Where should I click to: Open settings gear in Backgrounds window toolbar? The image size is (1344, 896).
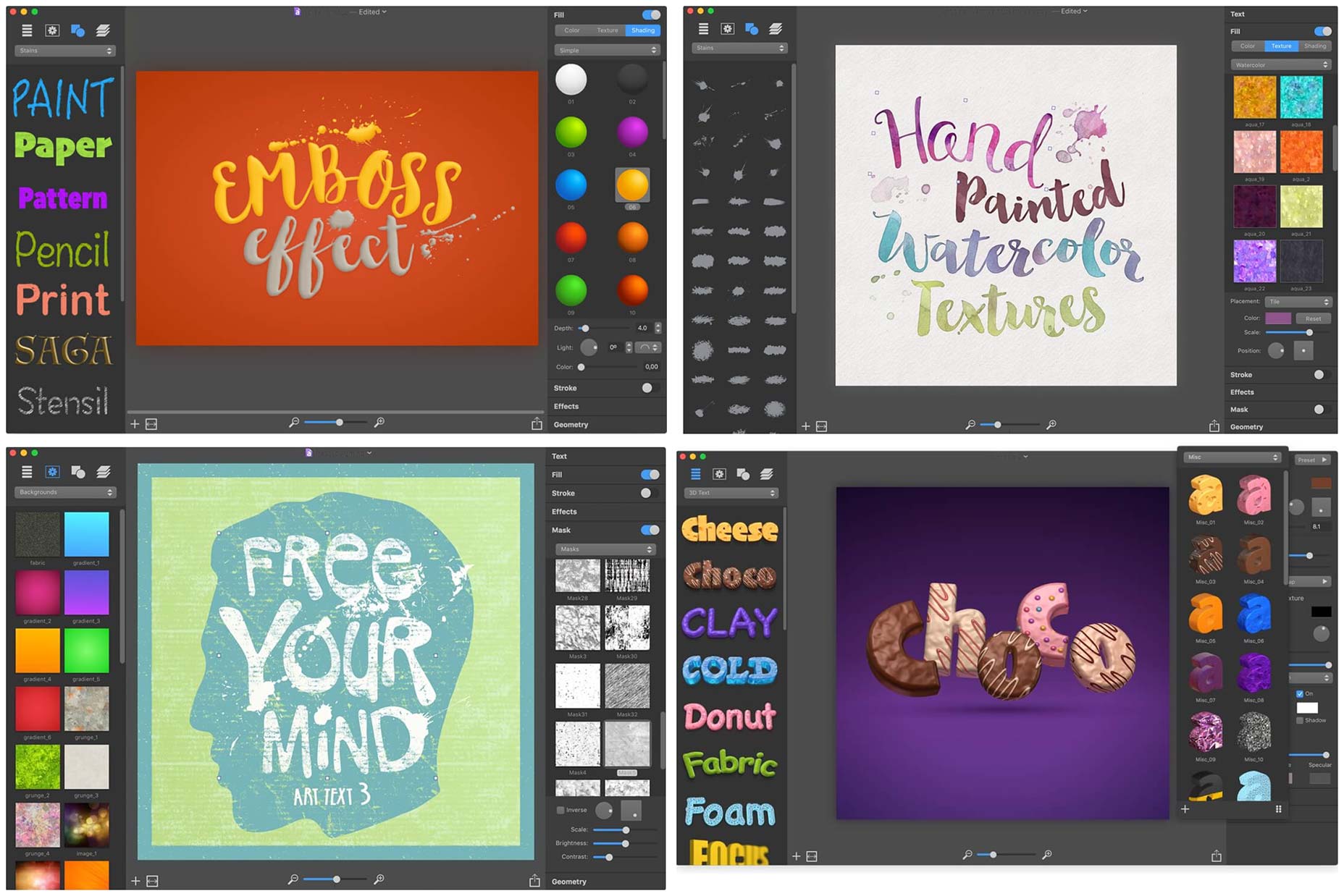52,472
